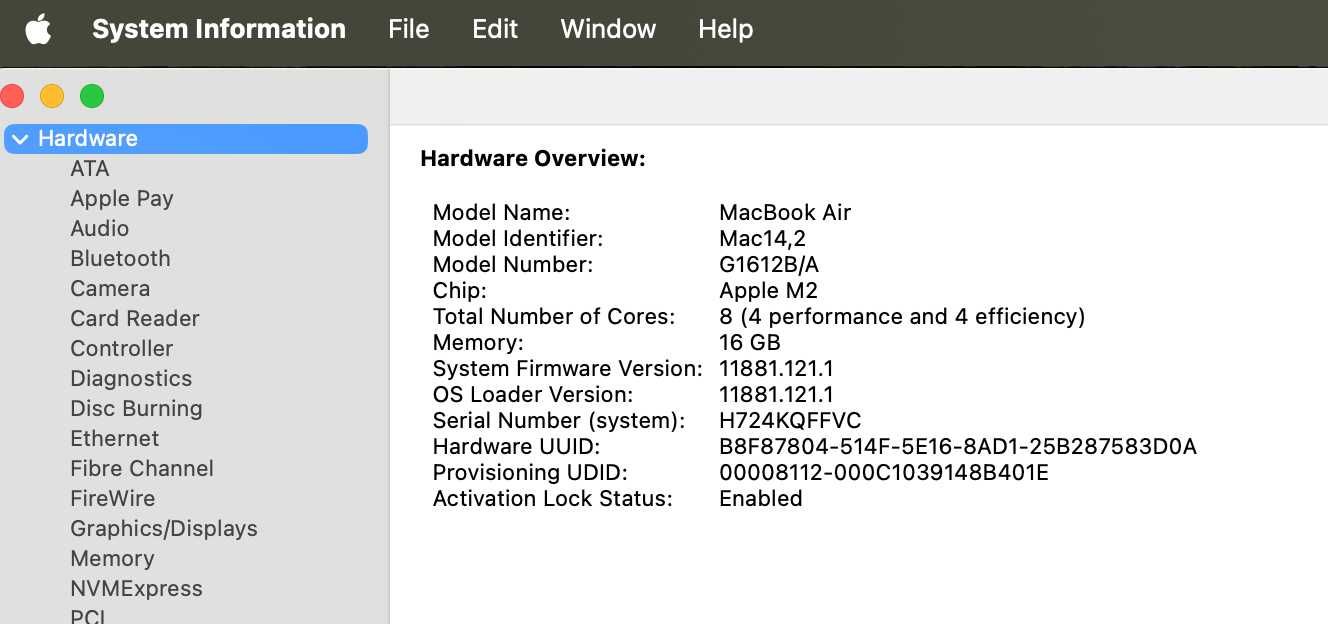Click the Provisioning UDID value
The image size is (1328, 624).
884,472
